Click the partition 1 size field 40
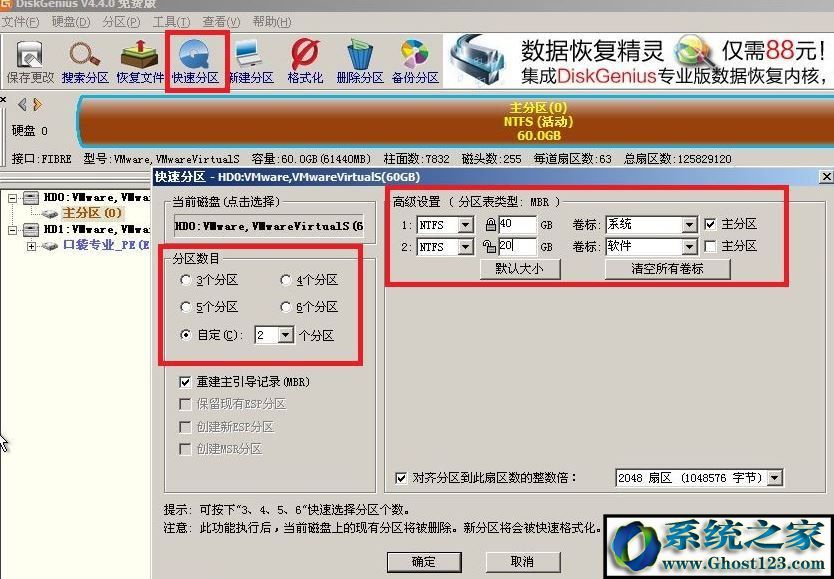This screenshot has width=834, height=579. pos(518,225)
